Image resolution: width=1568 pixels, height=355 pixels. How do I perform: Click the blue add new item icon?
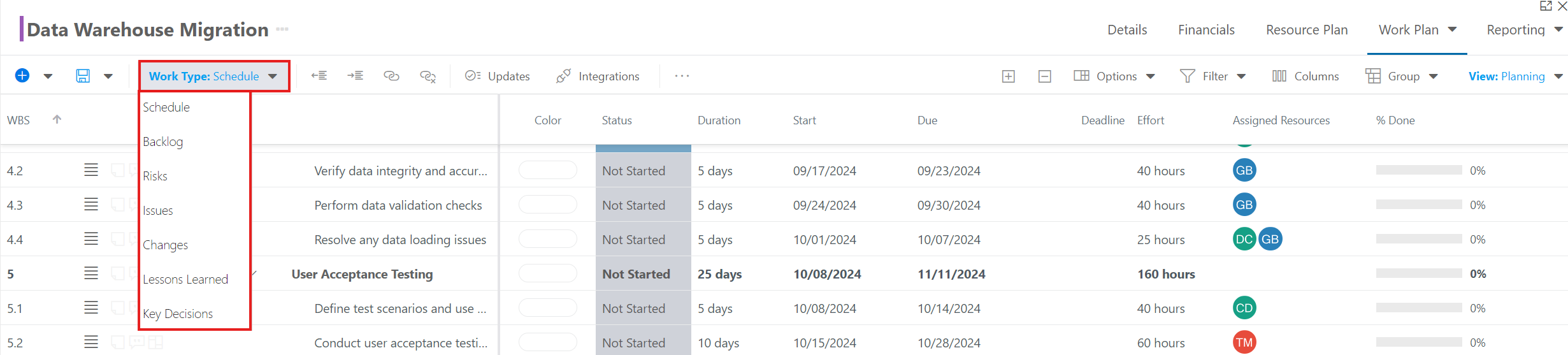[x=22, y=76]
